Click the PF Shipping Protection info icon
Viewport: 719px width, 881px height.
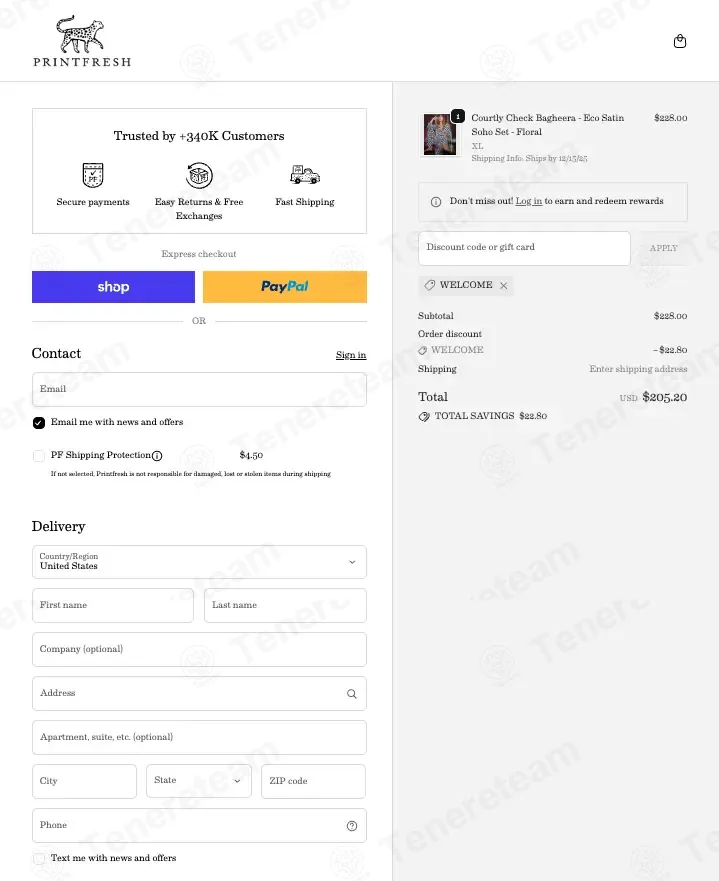(x=157, y=456)
